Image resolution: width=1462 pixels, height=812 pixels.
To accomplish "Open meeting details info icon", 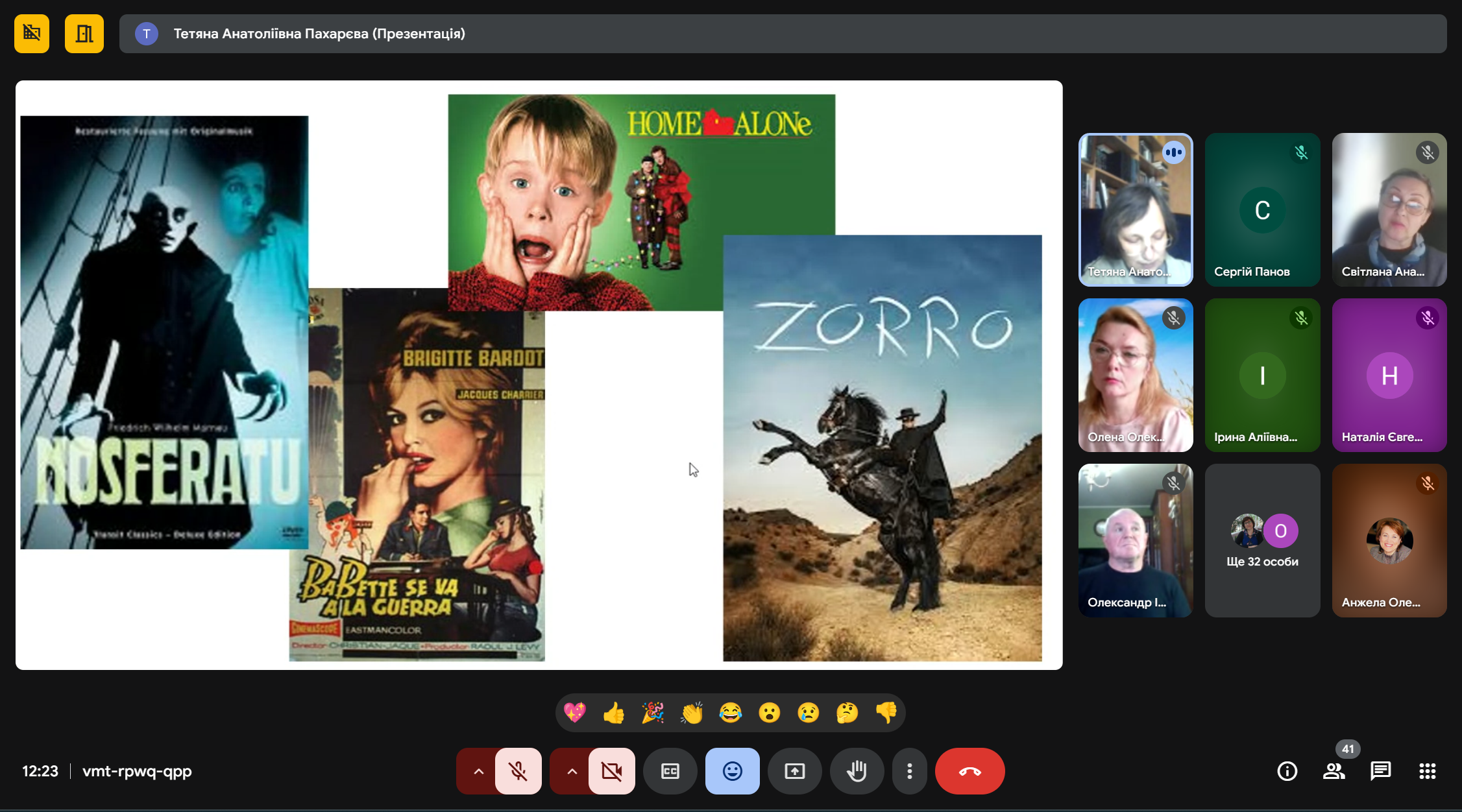I will [x=1287, y=771].
